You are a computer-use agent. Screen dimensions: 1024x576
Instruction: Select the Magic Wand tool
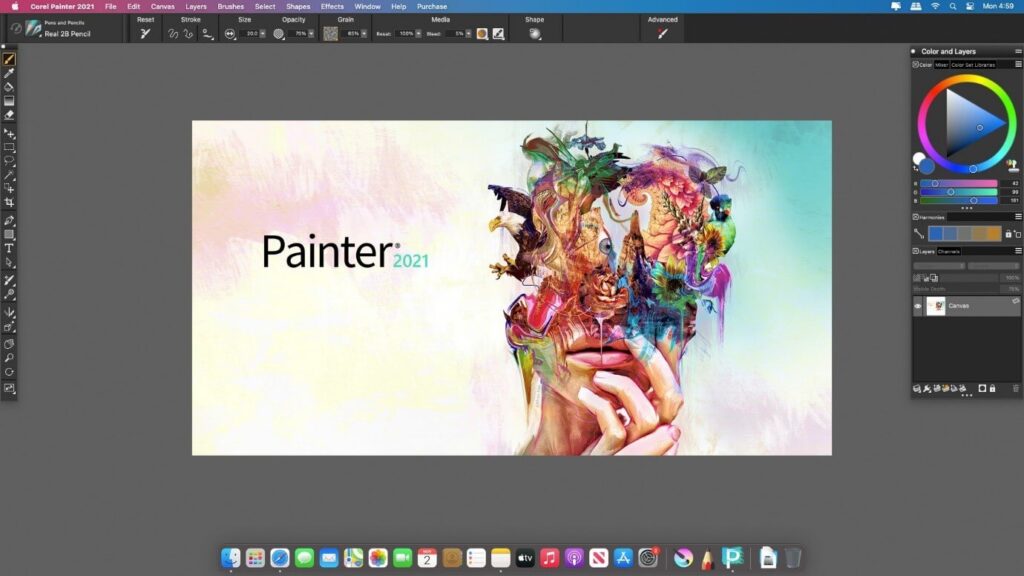(9, 175)
